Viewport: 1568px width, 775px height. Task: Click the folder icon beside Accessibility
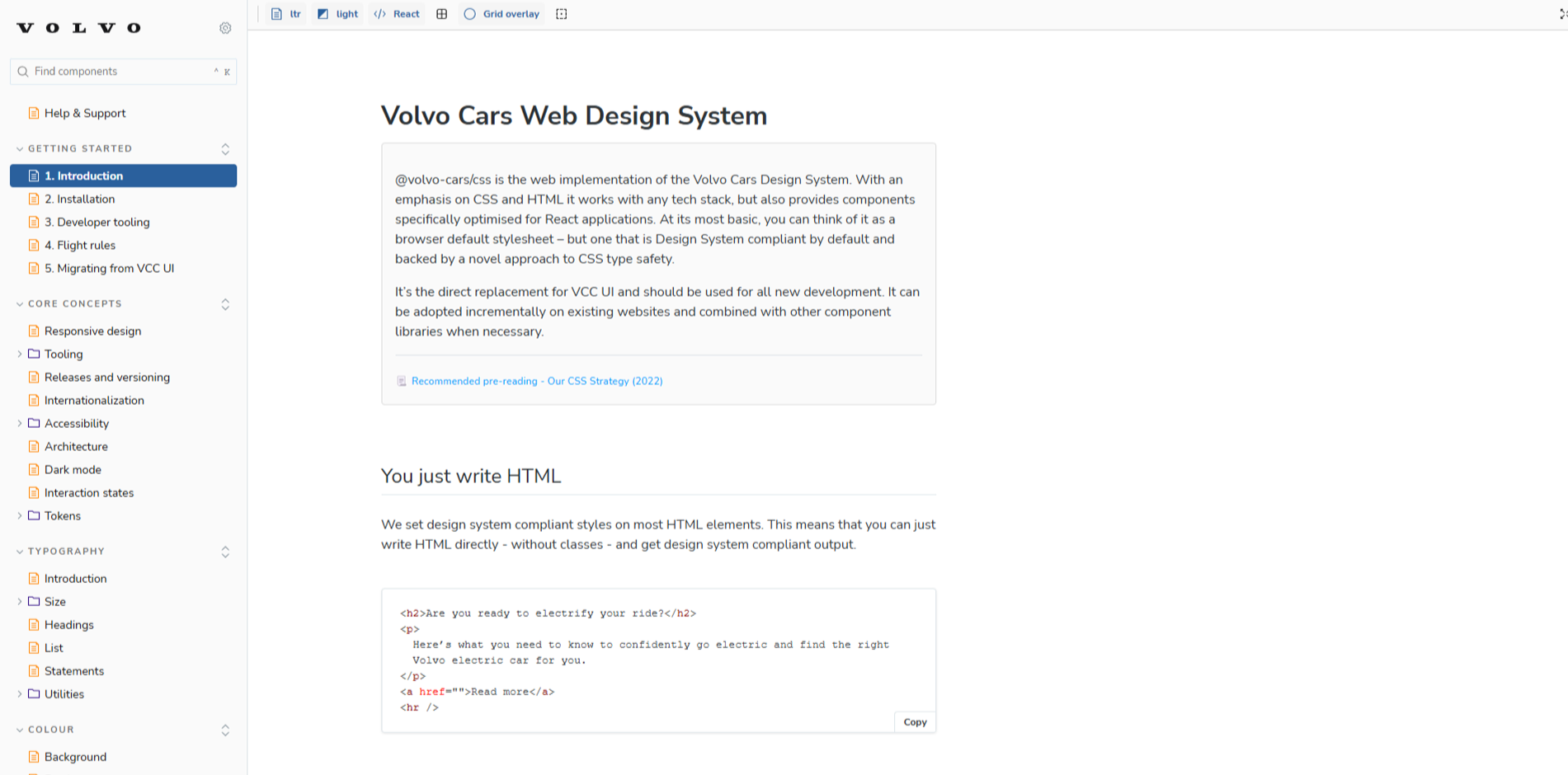34,423
